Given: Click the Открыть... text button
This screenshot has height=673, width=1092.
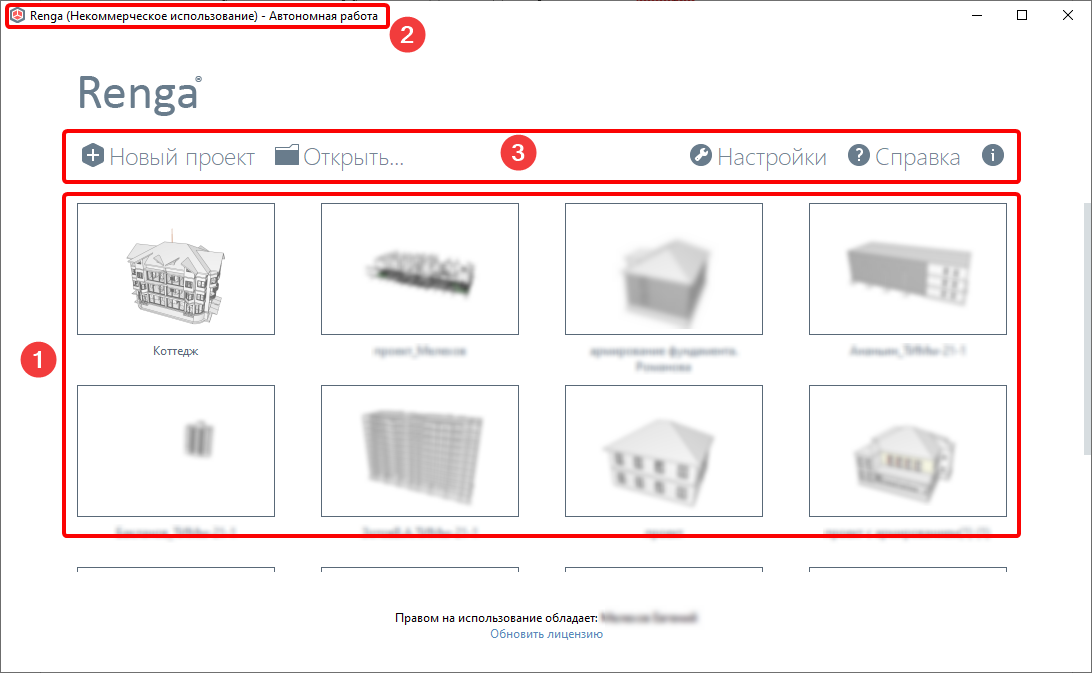Looking at the screenshot, I should [354, 157].
